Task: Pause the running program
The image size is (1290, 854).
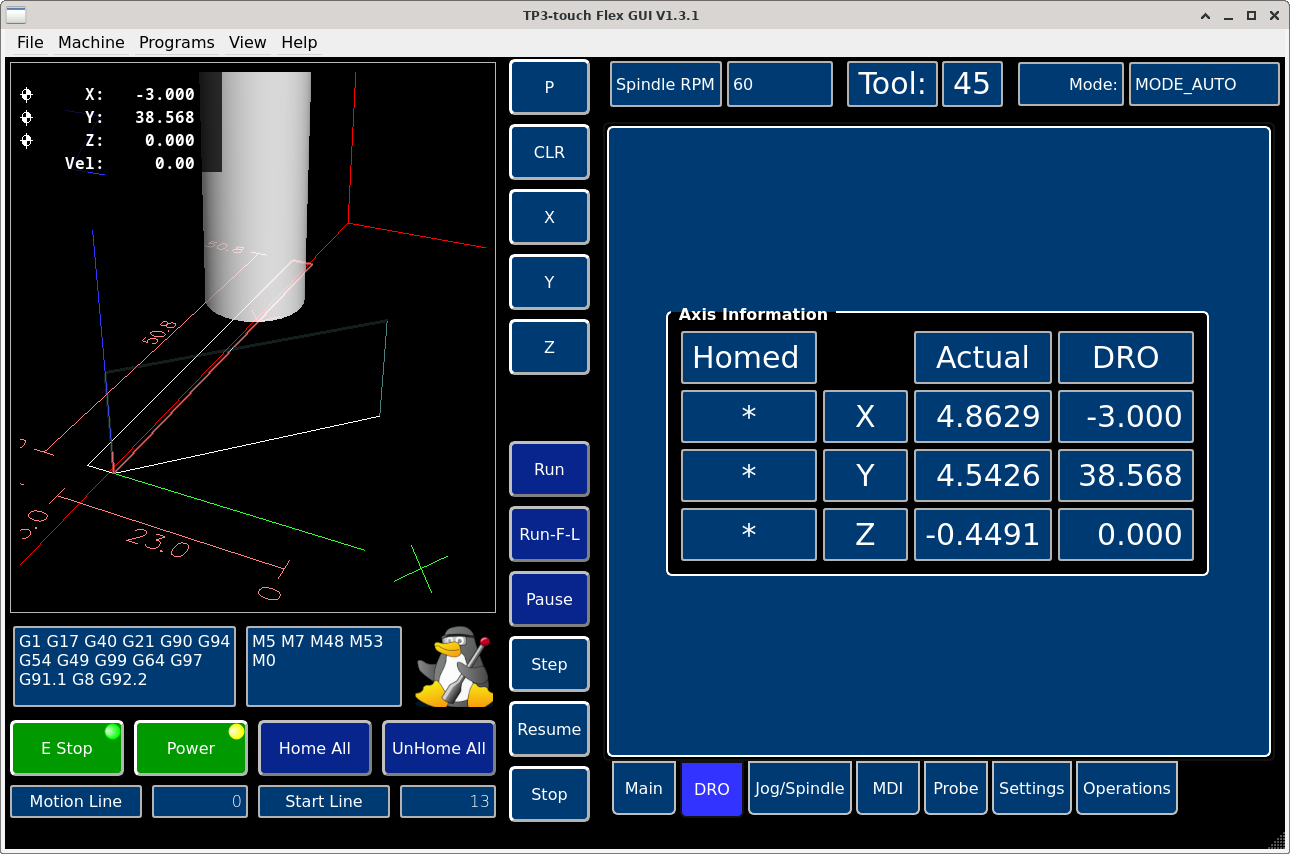Action: tap(549, 599)
